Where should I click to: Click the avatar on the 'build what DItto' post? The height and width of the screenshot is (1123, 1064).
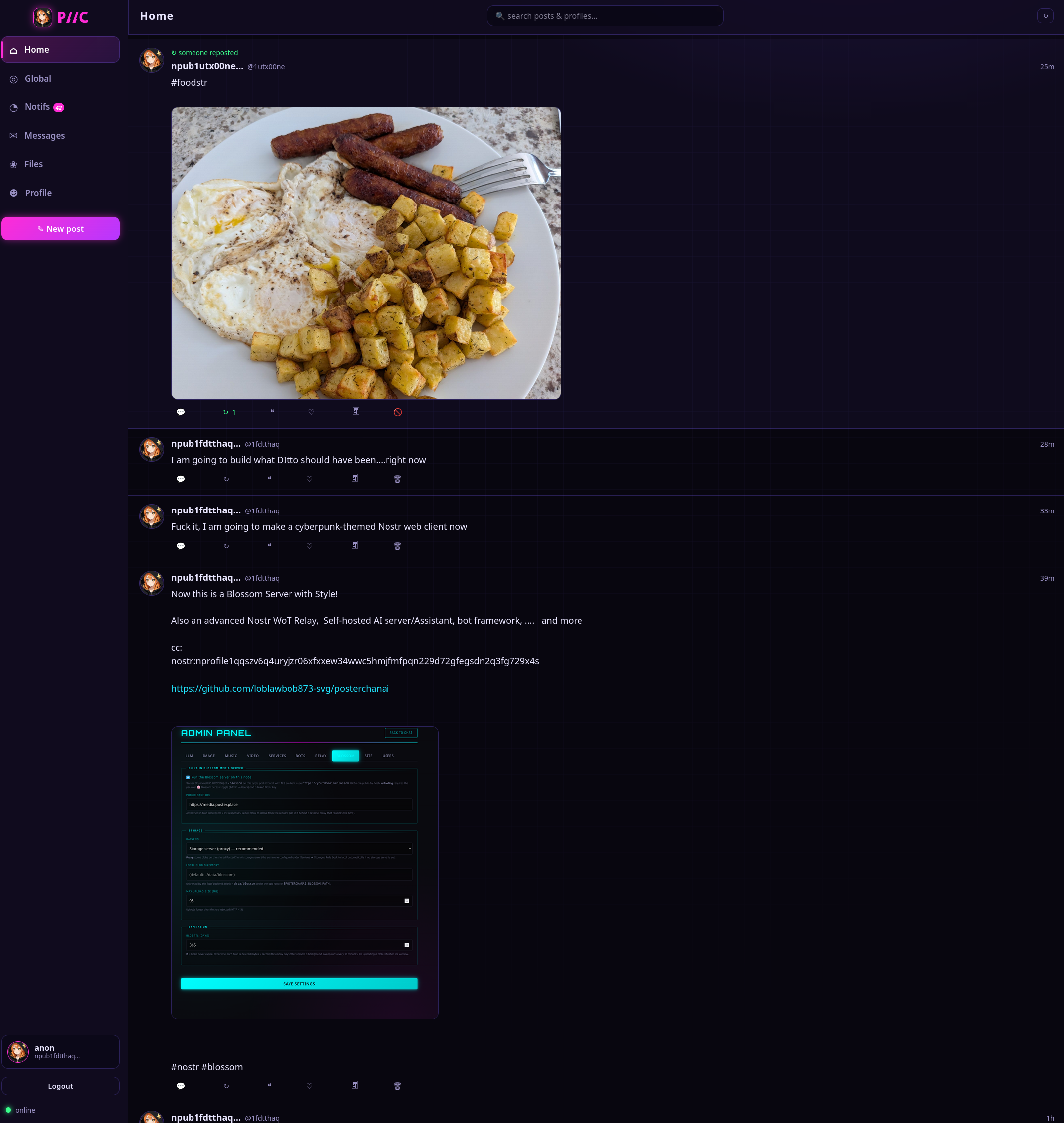(151, 449)
